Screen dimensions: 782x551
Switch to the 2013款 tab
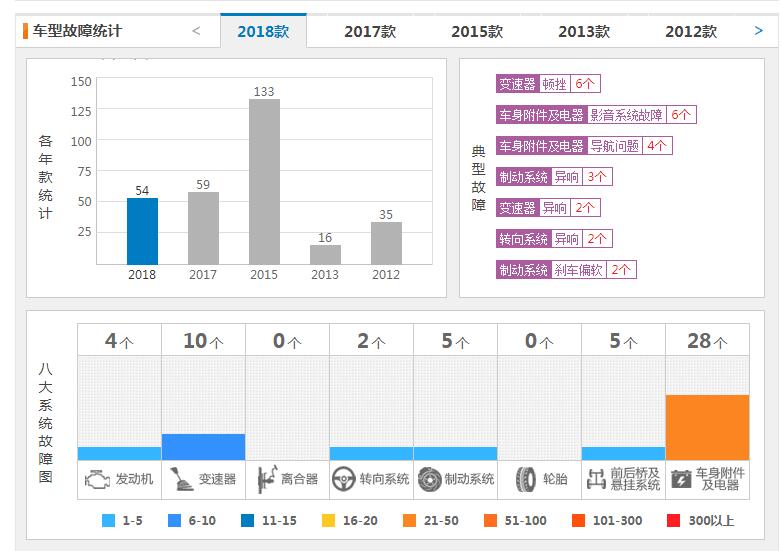coord(584,31)
